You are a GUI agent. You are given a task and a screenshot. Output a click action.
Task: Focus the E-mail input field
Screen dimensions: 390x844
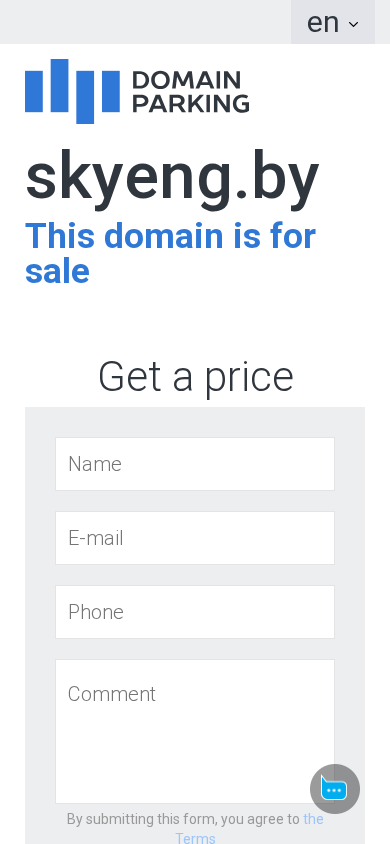(x=195, y=538)
